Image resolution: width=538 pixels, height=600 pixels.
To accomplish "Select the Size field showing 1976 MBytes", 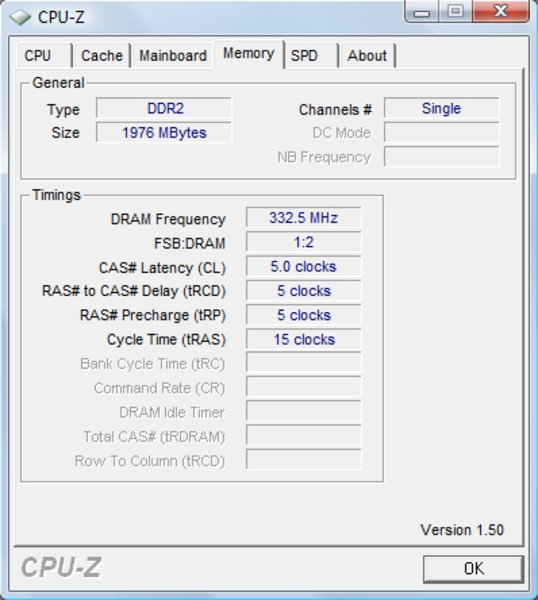I will point(164,133).
